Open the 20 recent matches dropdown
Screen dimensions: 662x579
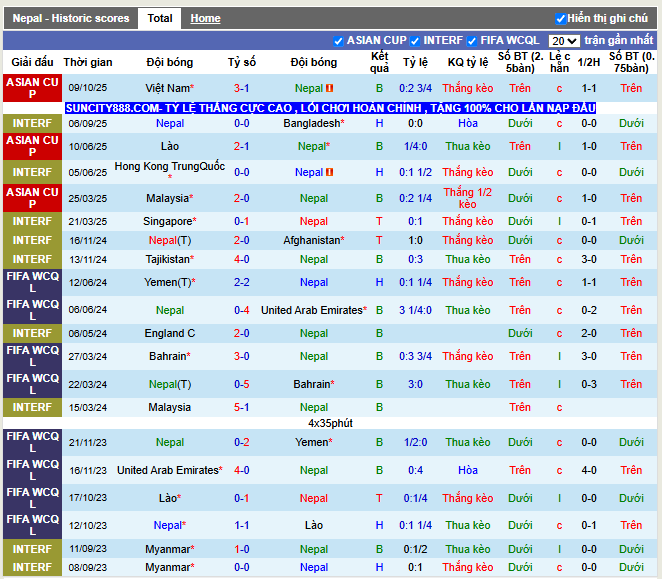click(x=564, y=41)
